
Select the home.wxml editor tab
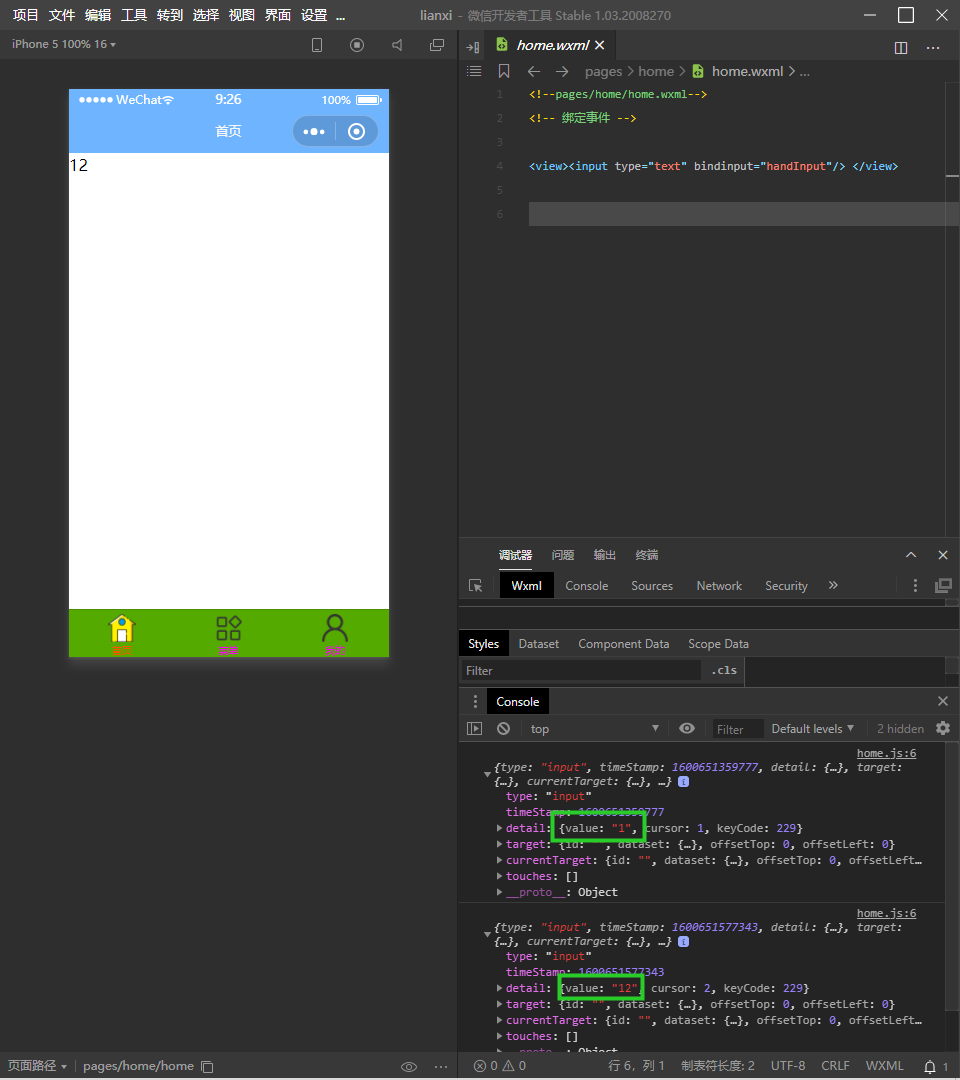(x=550, y=45)
